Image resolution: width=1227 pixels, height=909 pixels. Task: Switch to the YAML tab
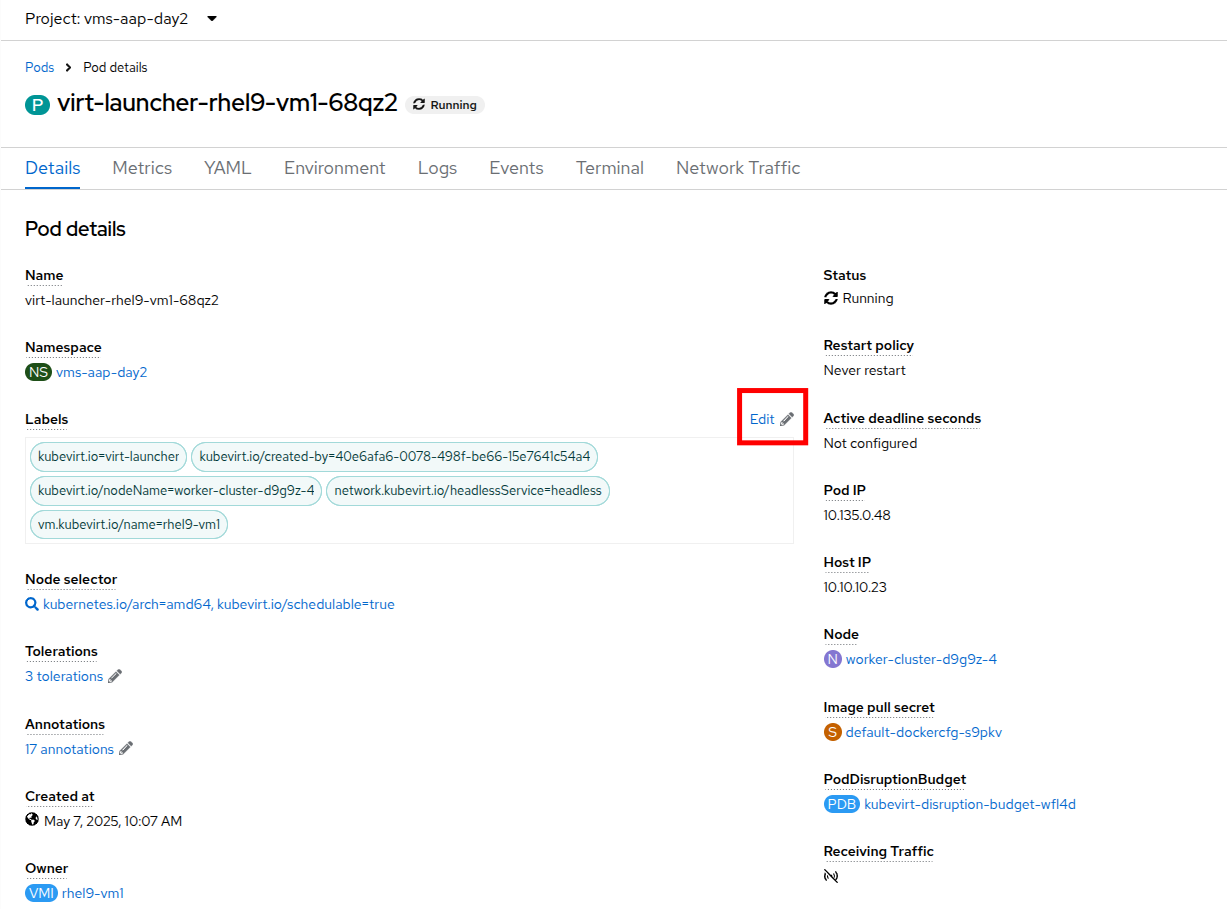point(227,168)
